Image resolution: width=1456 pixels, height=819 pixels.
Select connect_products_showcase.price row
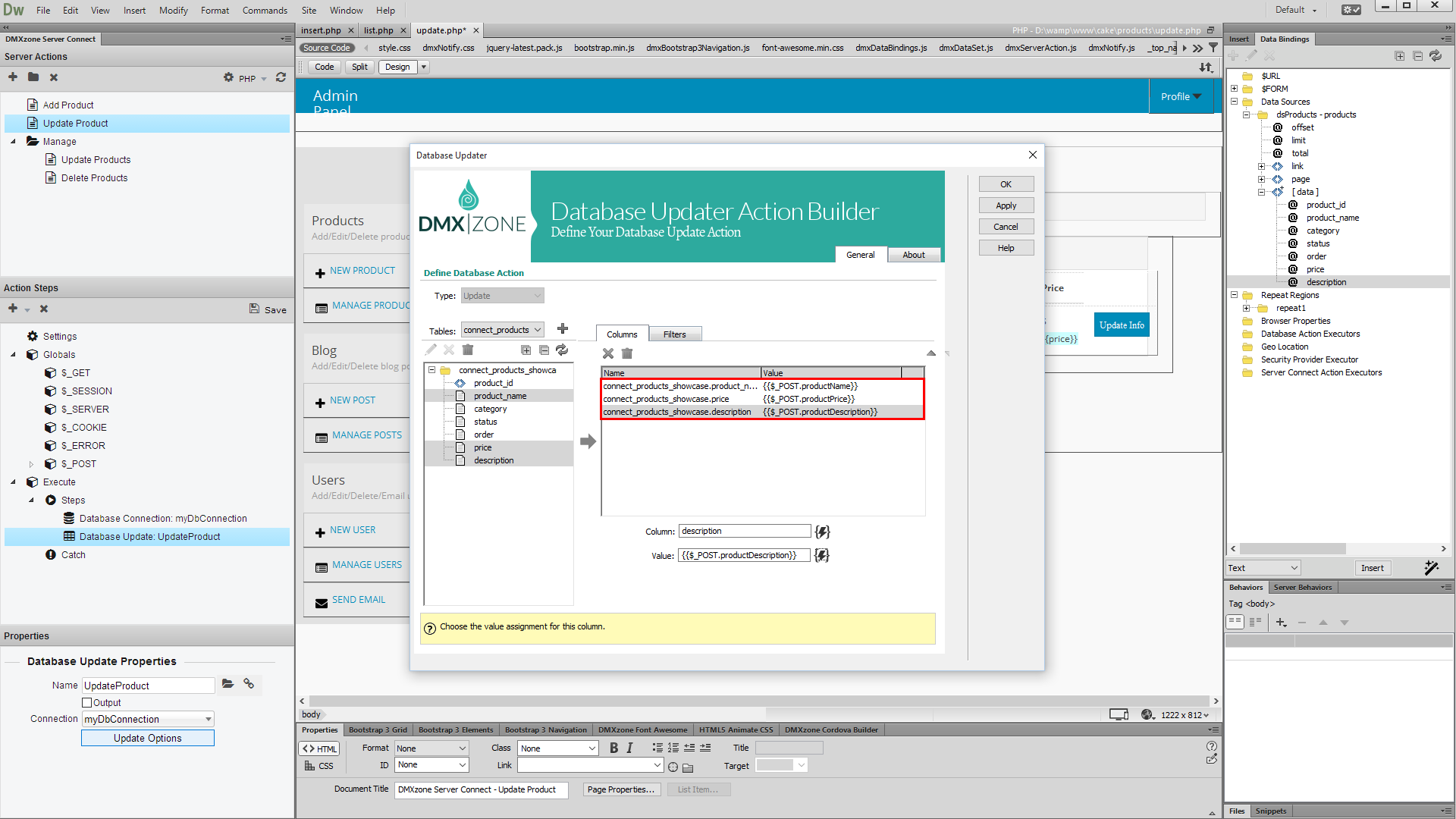click(x=762, y=399)
